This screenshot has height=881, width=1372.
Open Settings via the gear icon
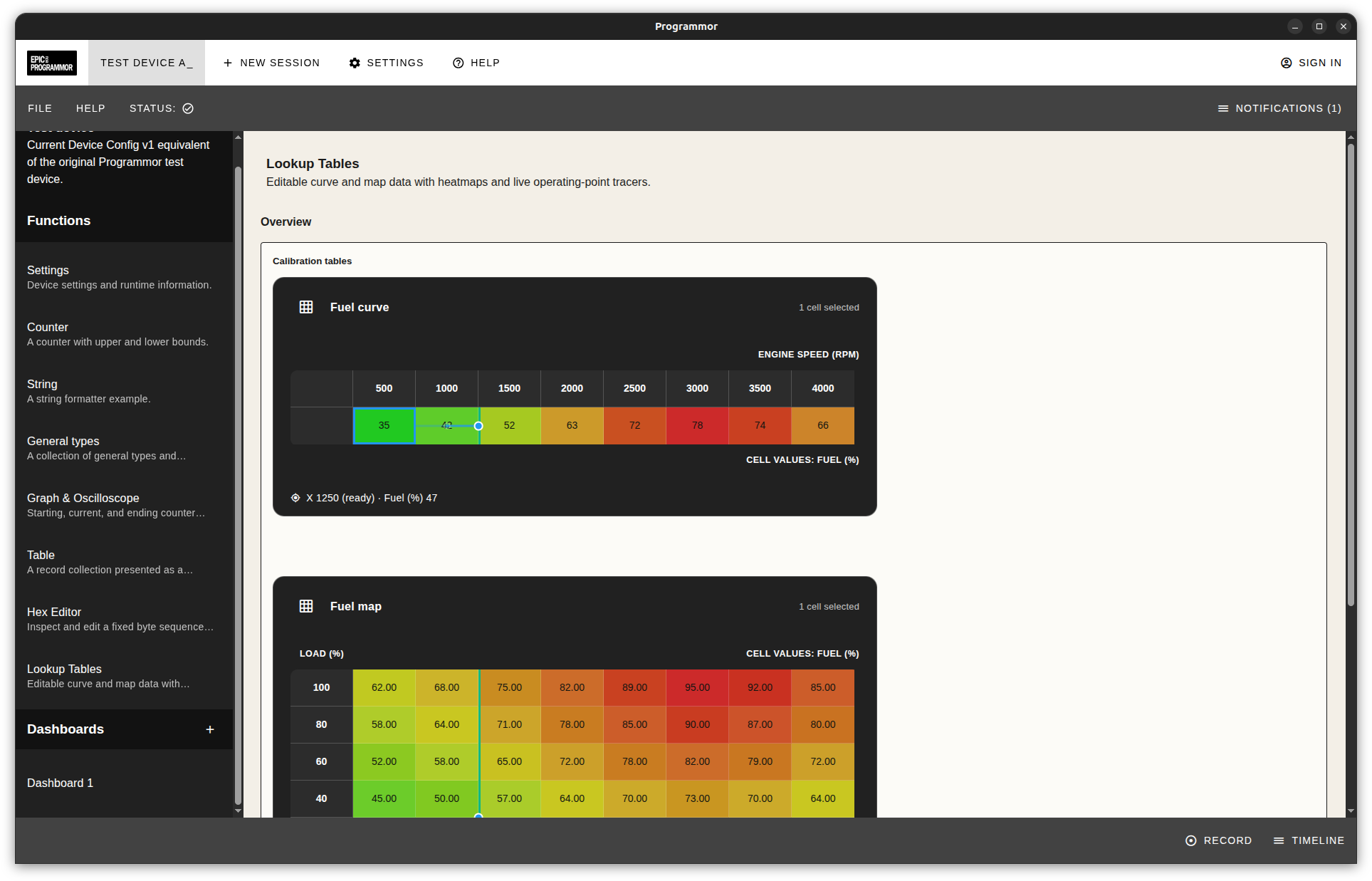pyautogui.click(x=355, y=63)
